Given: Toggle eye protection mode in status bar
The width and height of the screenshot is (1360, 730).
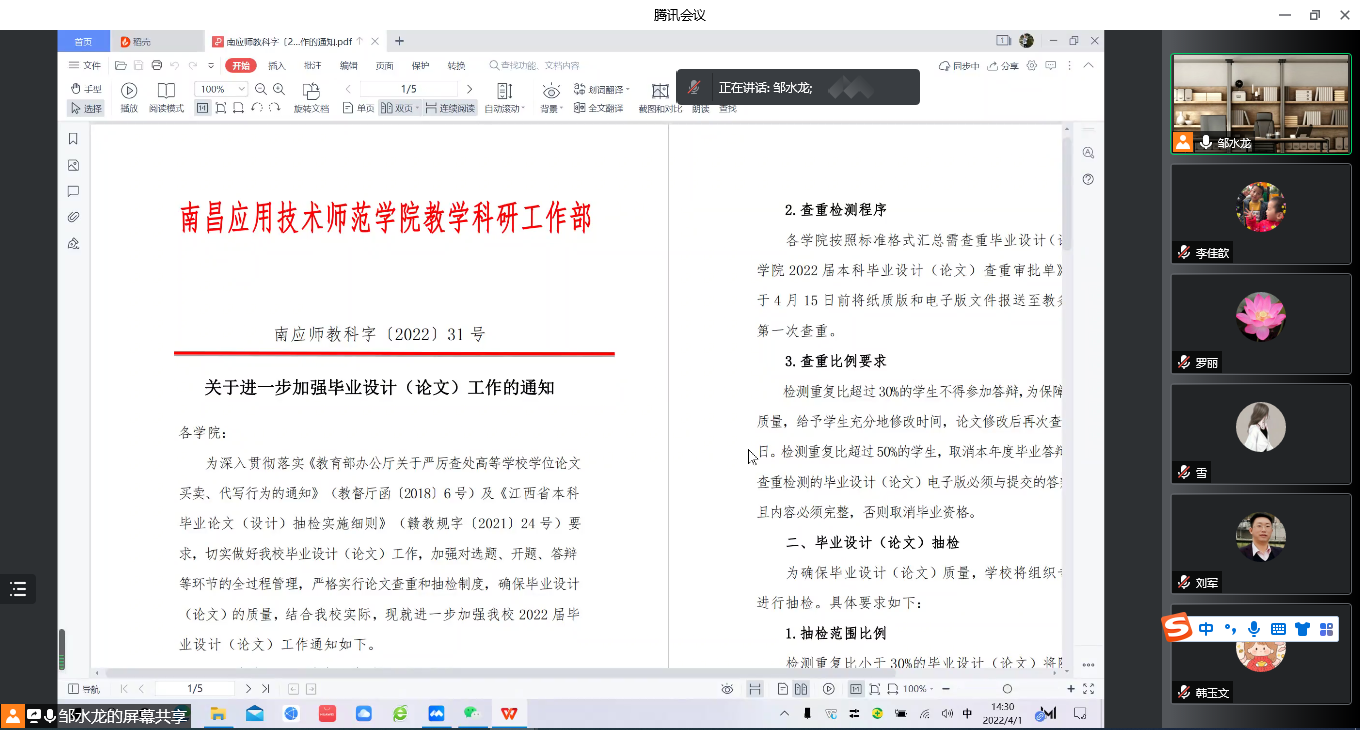Looking at the screenshot, I should coord(727,689).
